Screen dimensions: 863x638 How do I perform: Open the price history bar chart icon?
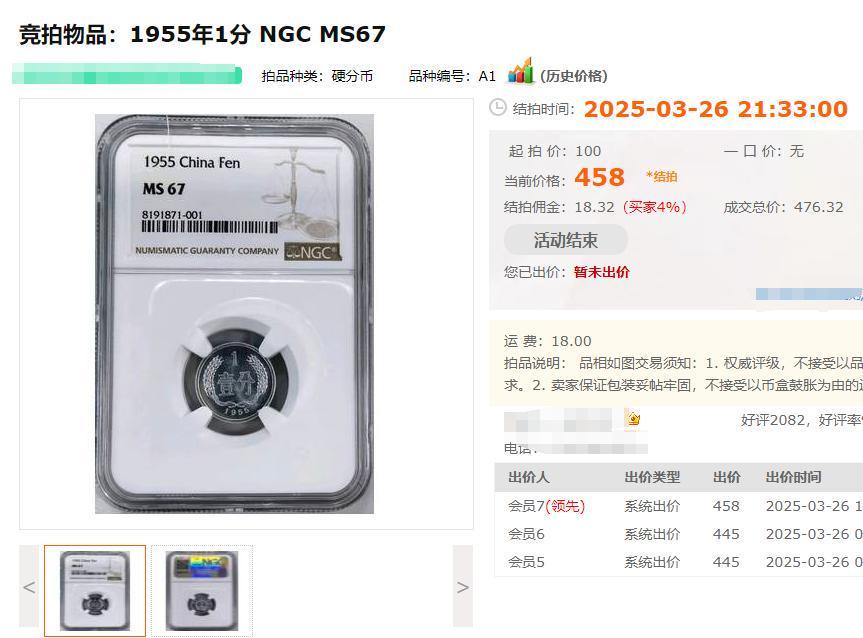click(520, 71)
